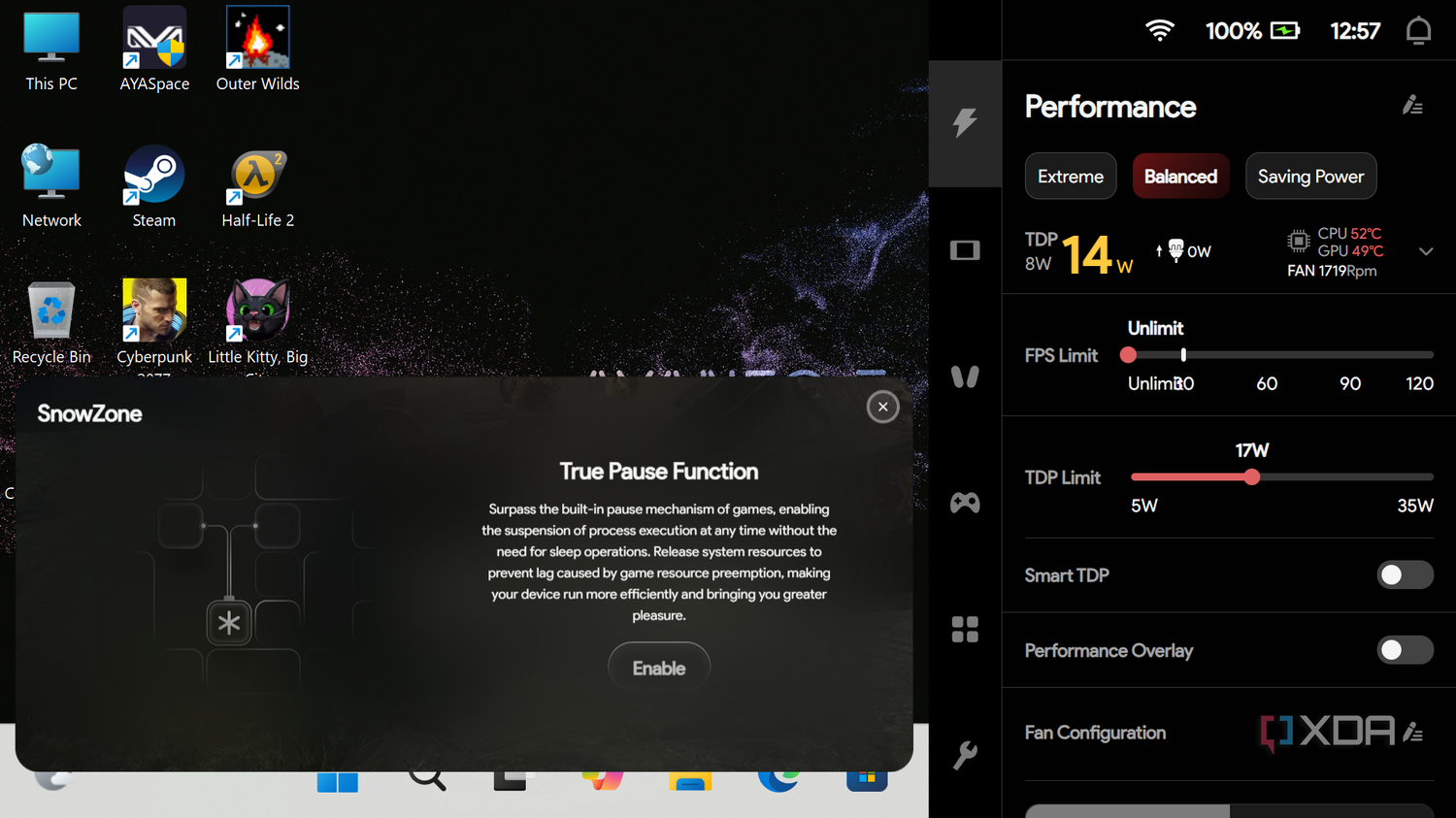This screenshot has width=1456, height=818.
Task: Click the 120 FPS limit label
Action: point(1419,383)
